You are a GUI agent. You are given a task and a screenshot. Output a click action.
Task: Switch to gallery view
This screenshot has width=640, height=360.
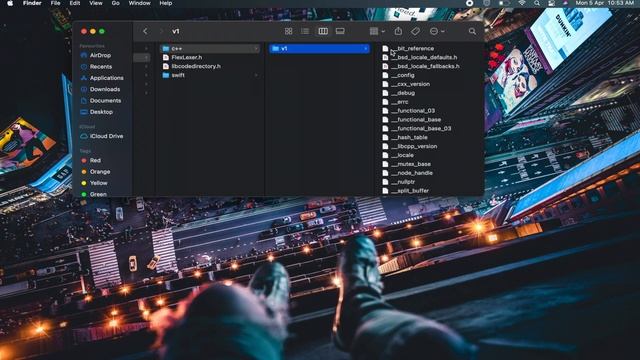coord(340,31)
